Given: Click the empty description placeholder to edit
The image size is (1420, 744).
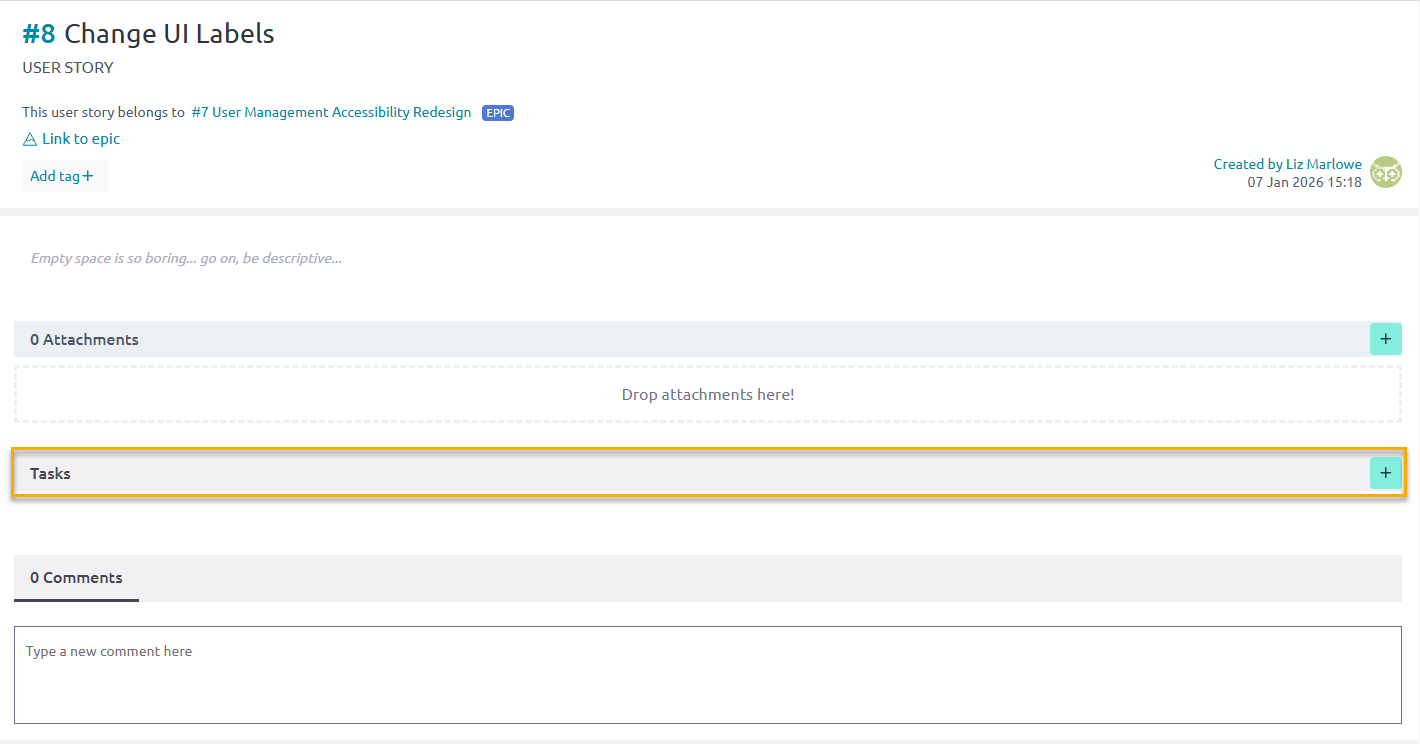Looking at the screenshot, I should (185, 258).
